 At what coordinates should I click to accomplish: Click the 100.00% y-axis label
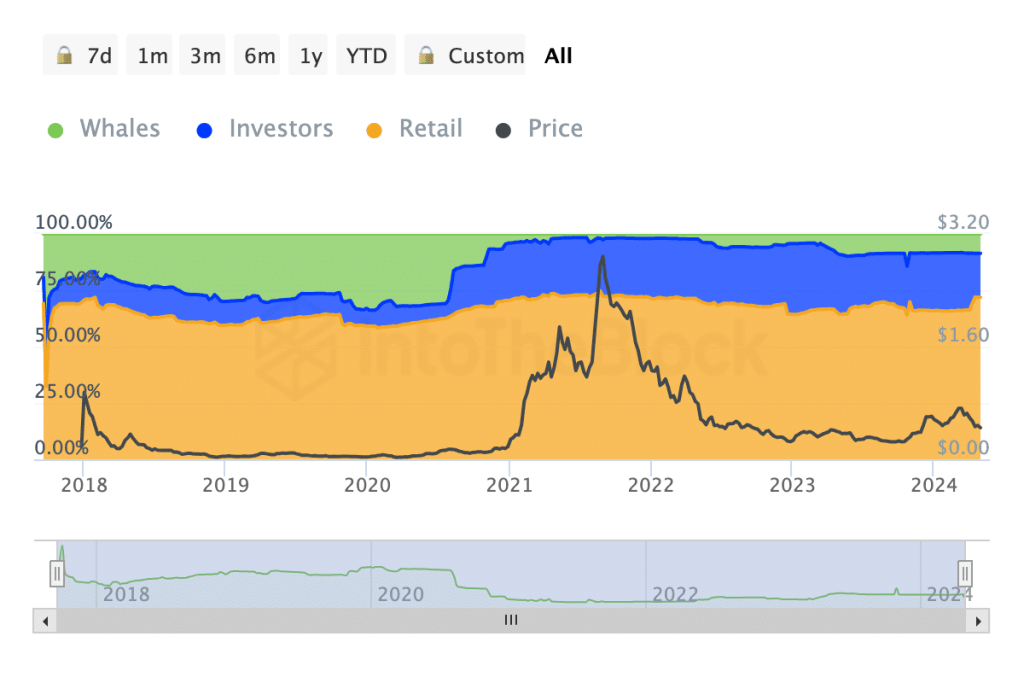coord(74,223)
